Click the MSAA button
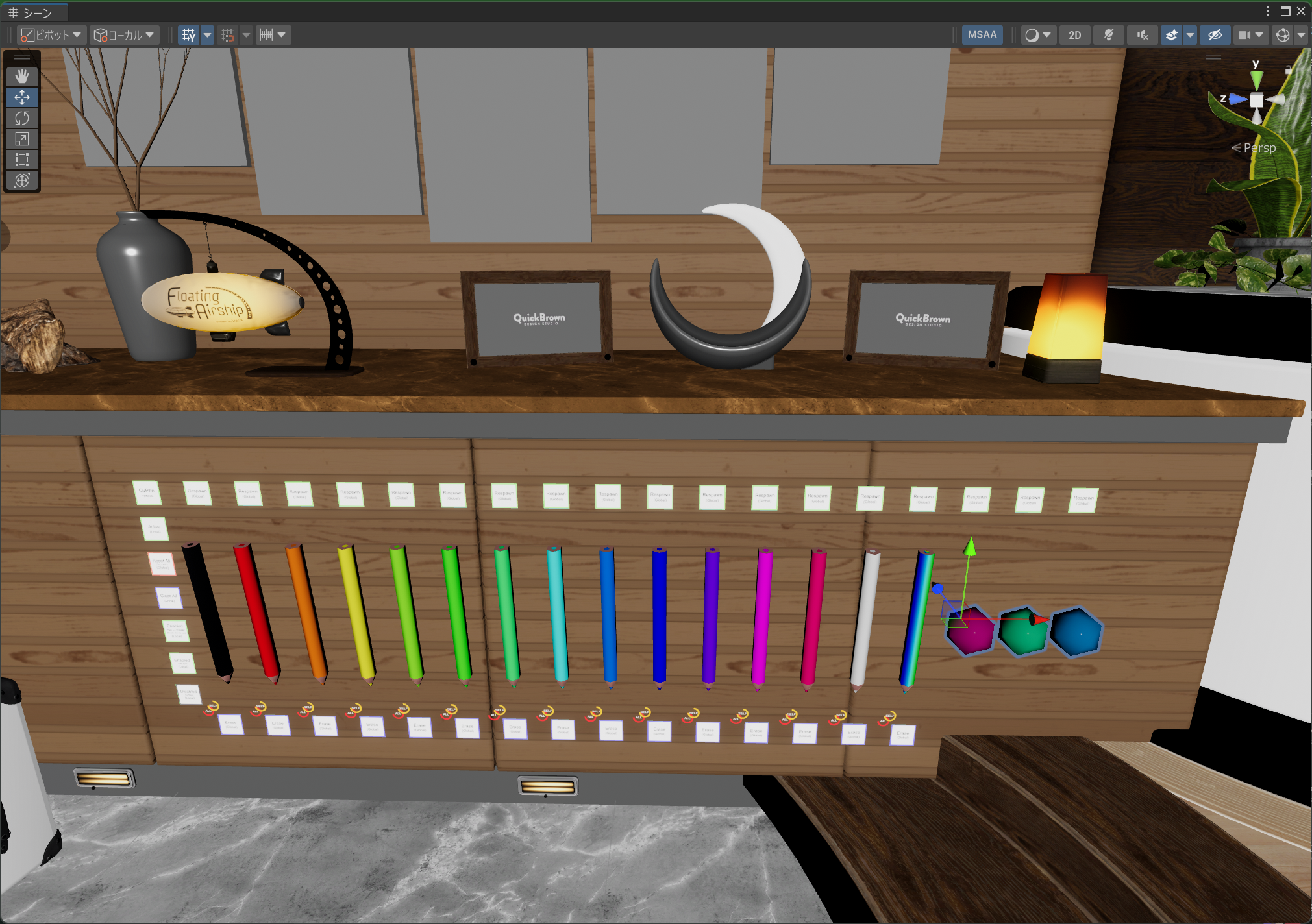This screenshot has width=1312, height=924. point(982,35)
